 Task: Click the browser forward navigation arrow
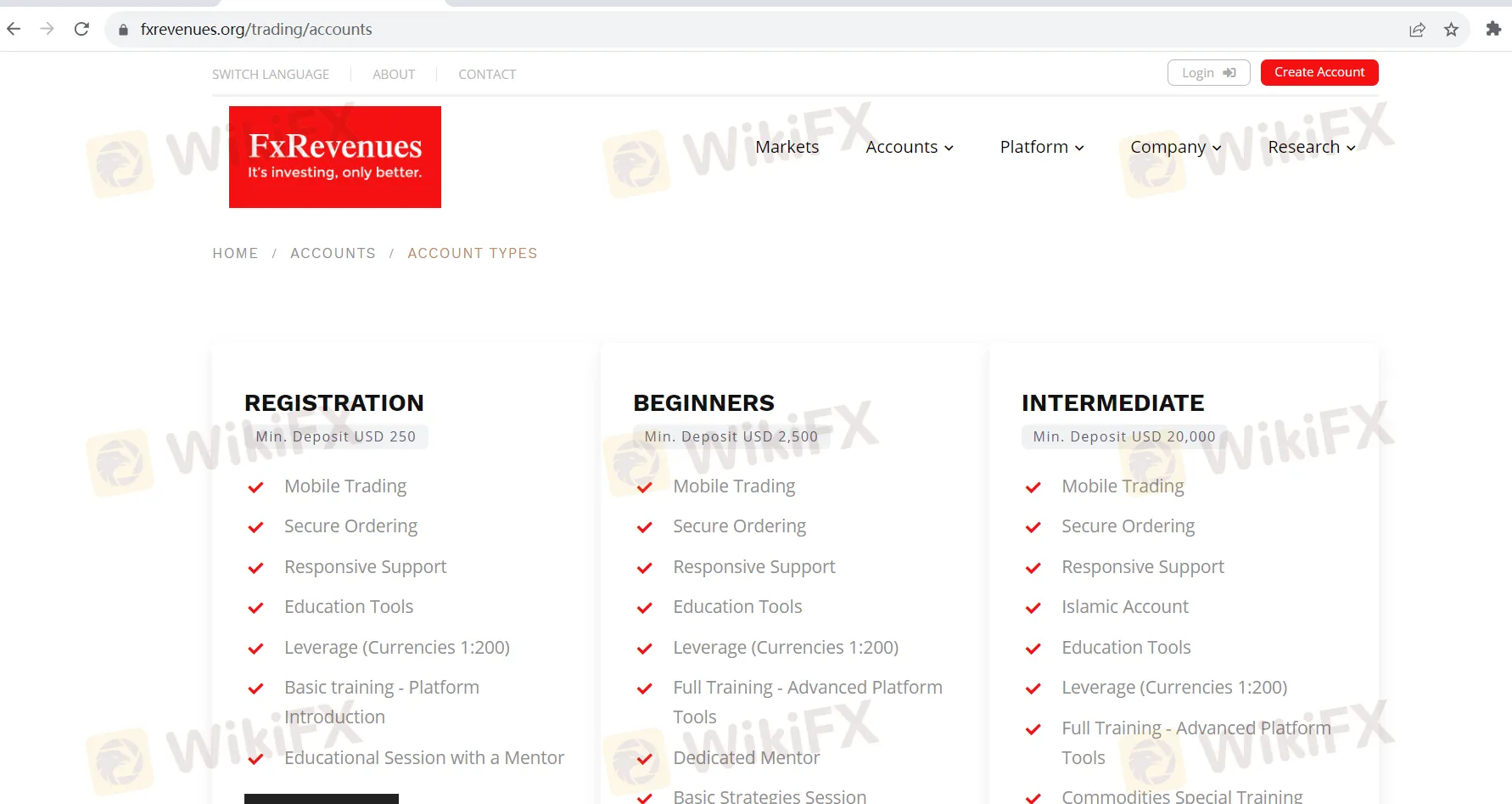pos(47,29)
